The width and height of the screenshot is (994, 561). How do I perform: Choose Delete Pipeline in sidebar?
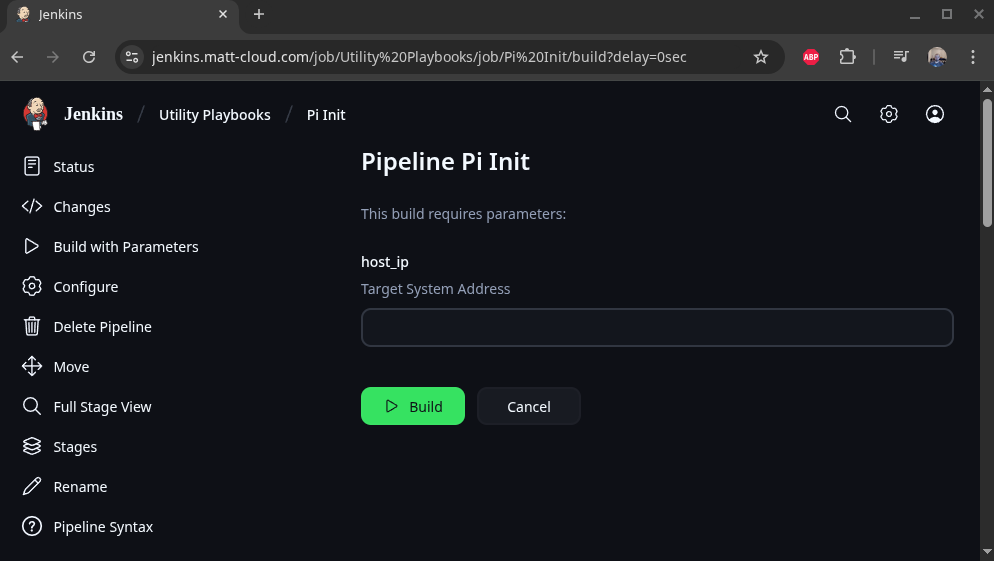(x=102, y=327)
